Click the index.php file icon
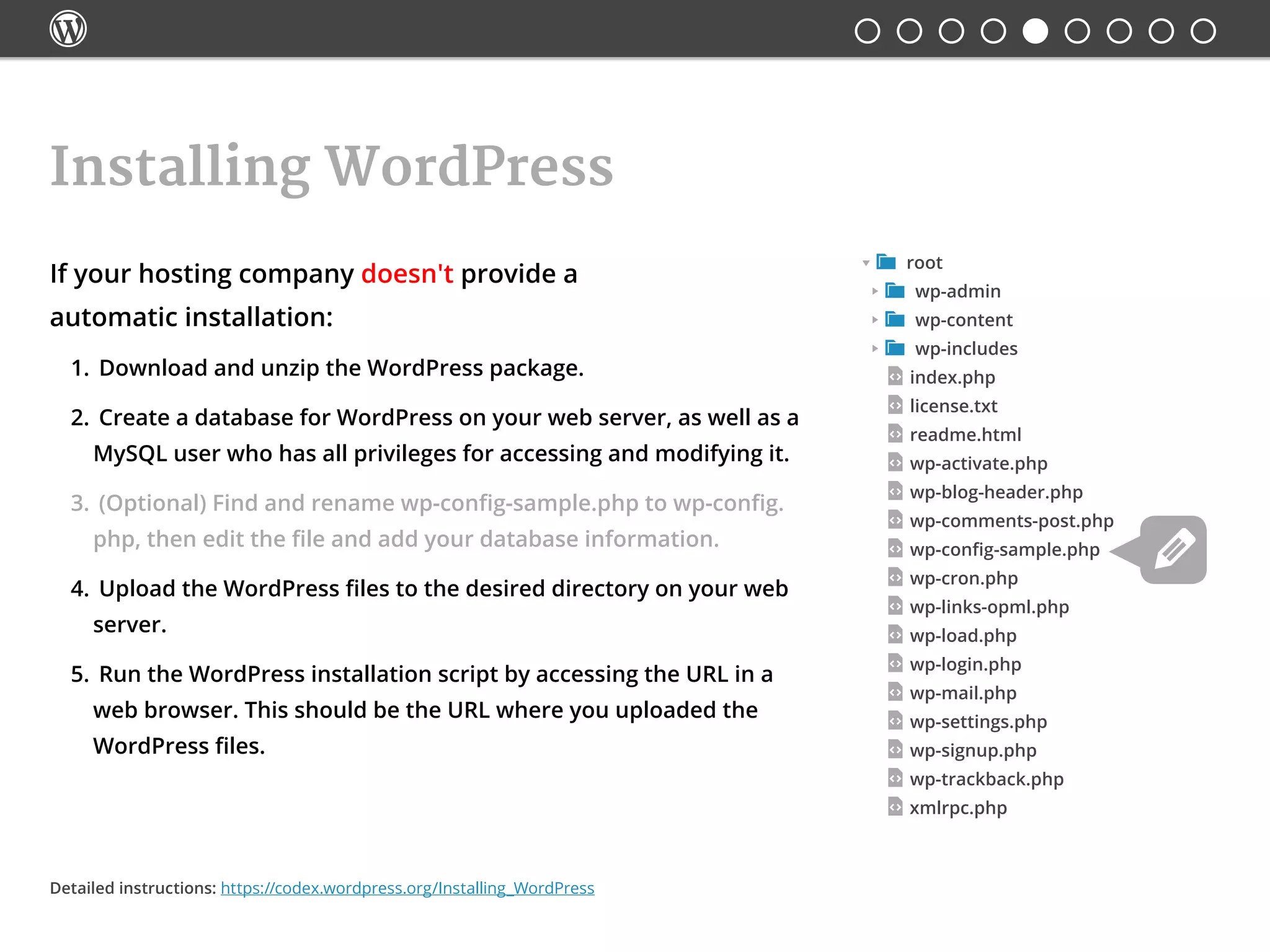Viewport: 1270px width, 952px height. (895, 376)
